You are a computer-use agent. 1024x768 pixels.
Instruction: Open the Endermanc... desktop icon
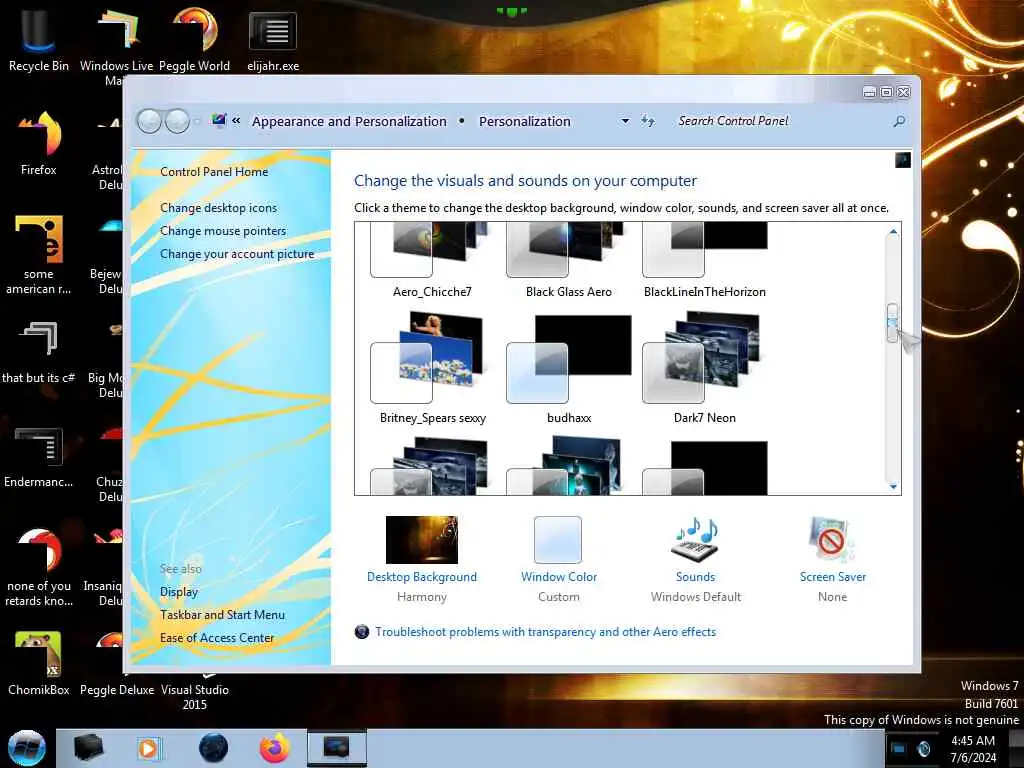[x=39, y=456]
